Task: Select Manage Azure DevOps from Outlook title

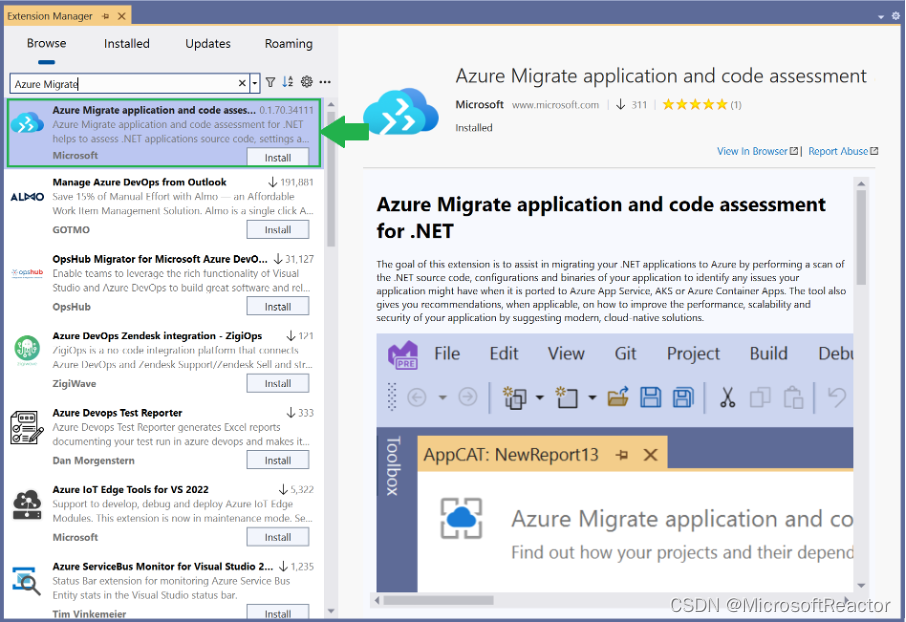Action: (x=139, y=182)
